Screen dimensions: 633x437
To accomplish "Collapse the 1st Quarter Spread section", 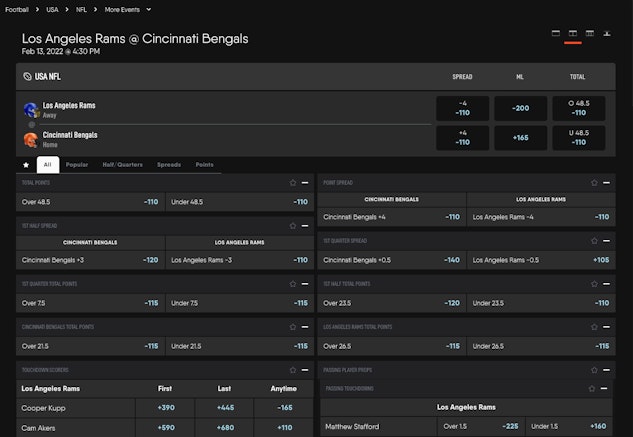I will pyautogui.click(x=606, y=241).
